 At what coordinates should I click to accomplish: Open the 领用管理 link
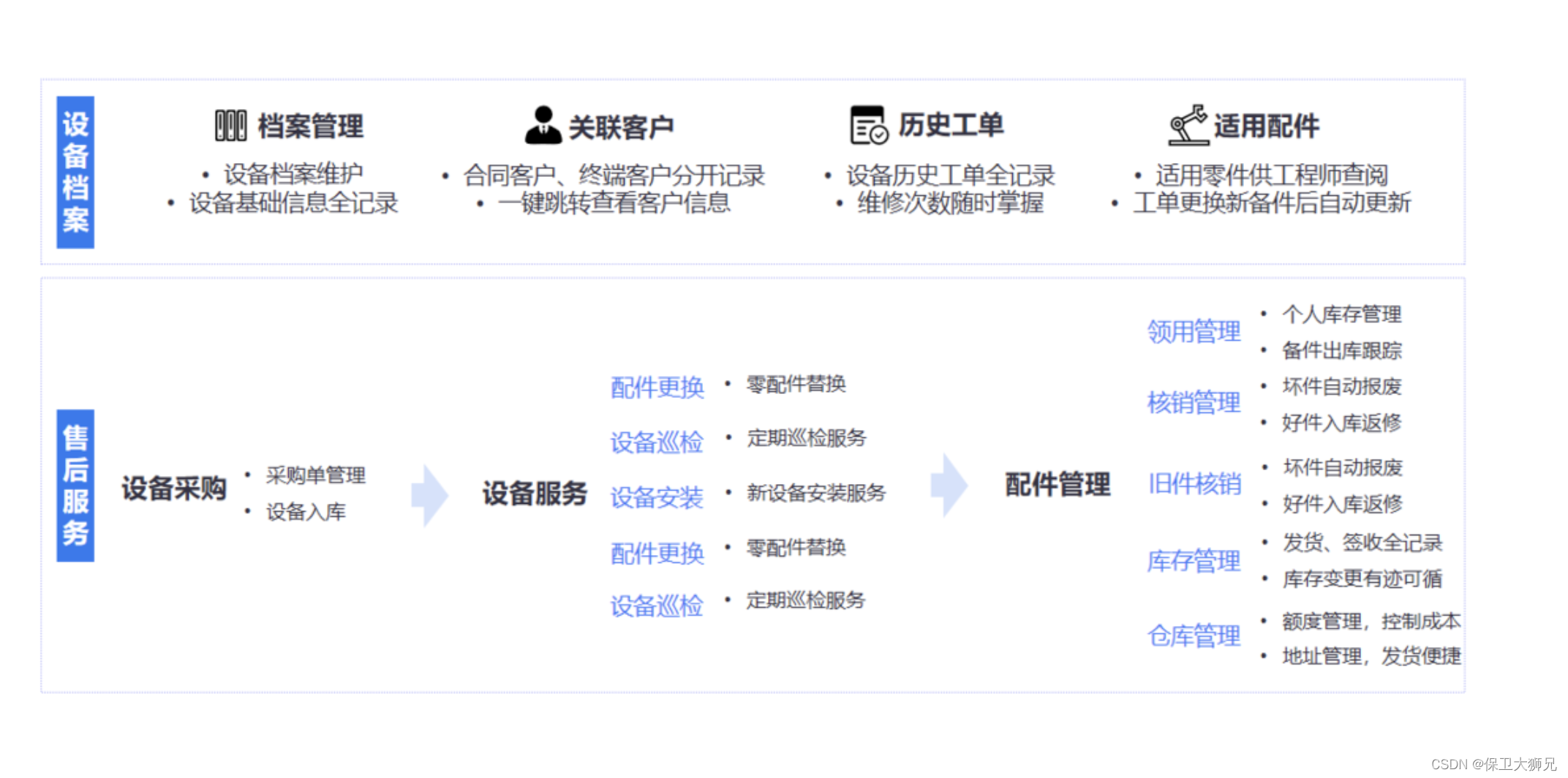1194,332
